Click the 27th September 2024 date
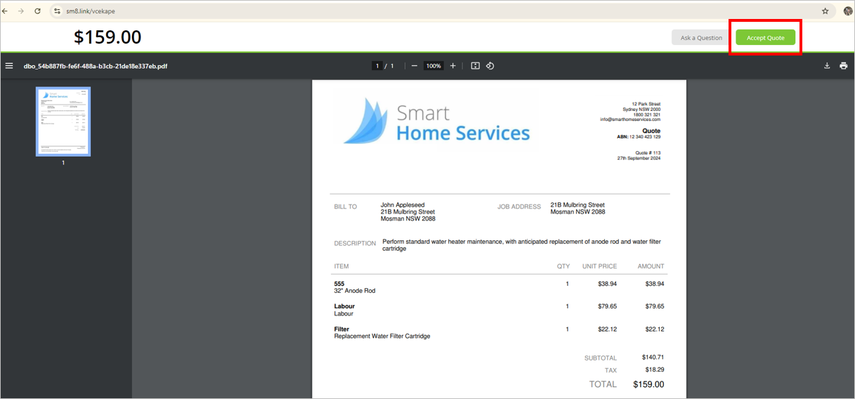Screen dimensions: 855x399 pos(639,158)
